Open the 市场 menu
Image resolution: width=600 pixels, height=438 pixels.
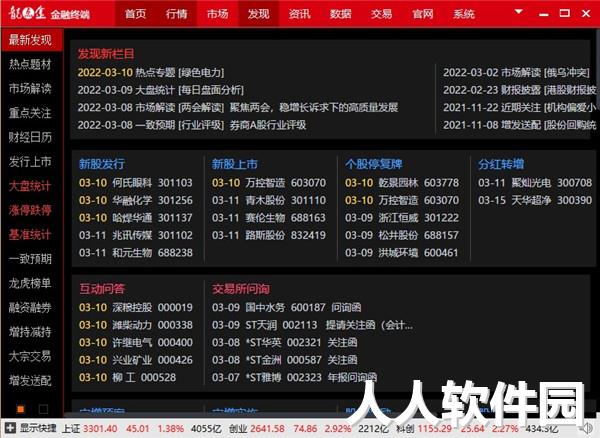(x=217, y=14)
